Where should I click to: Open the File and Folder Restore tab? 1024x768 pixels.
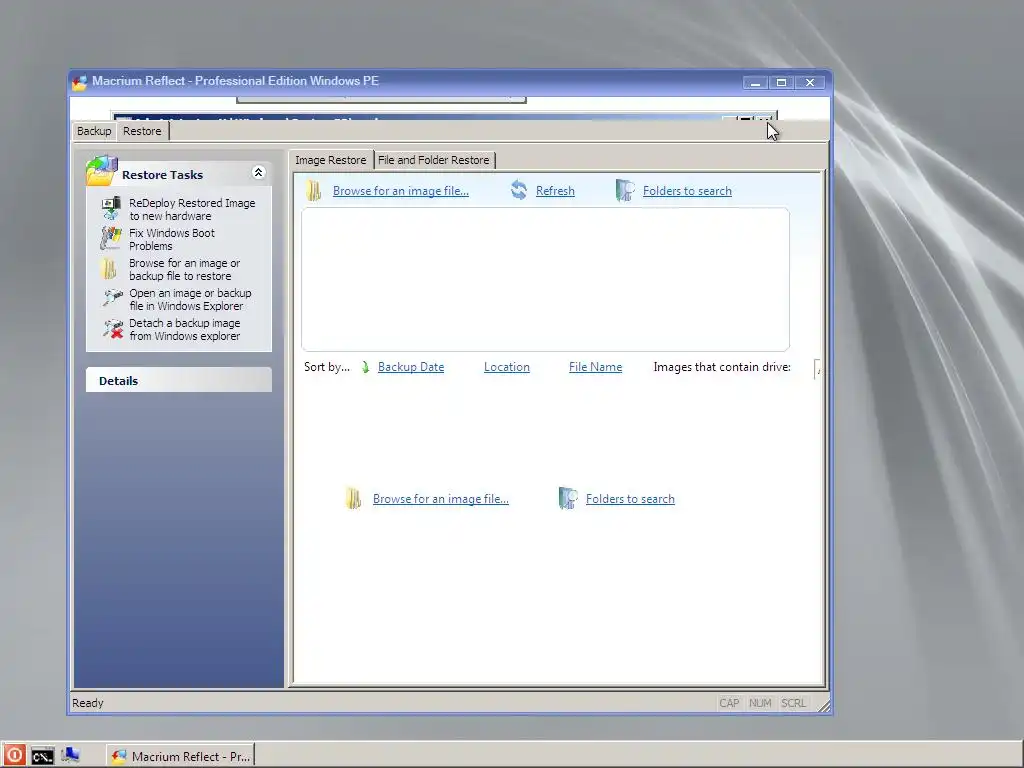click(434, 160)
